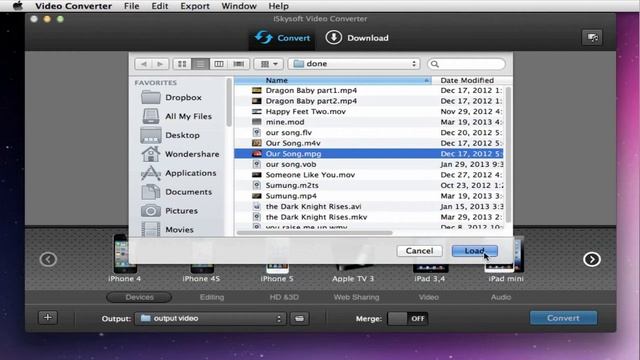Open the Export menu
Viewport: 640px width, 360px height.
coord(195,6)
